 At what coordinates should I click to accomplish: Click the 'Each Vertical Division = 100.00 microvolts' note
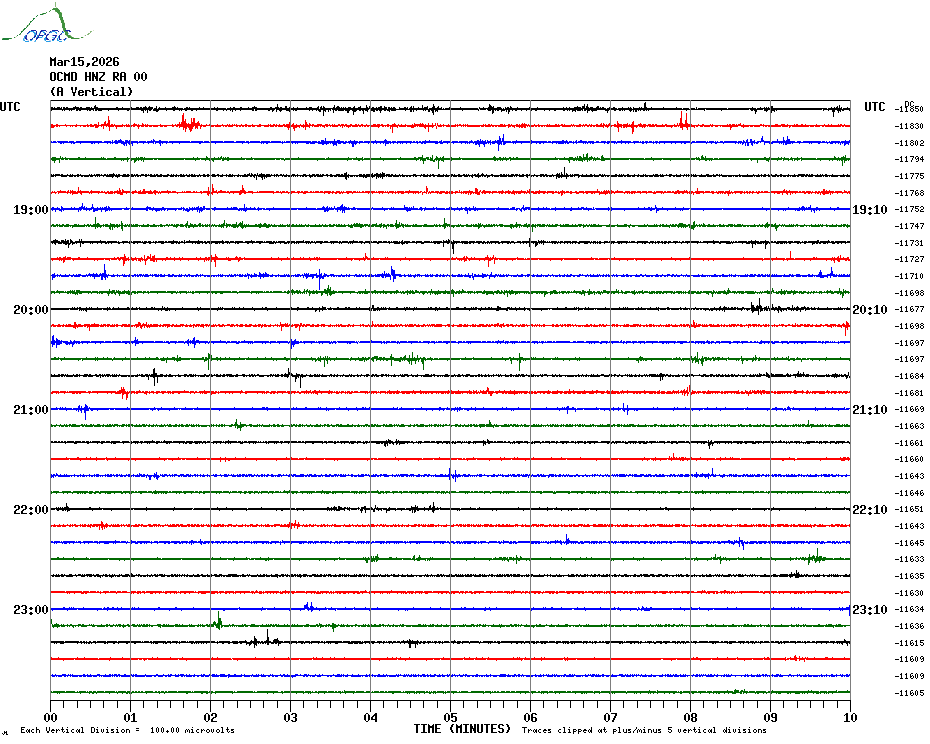click(x=128, y=730)
